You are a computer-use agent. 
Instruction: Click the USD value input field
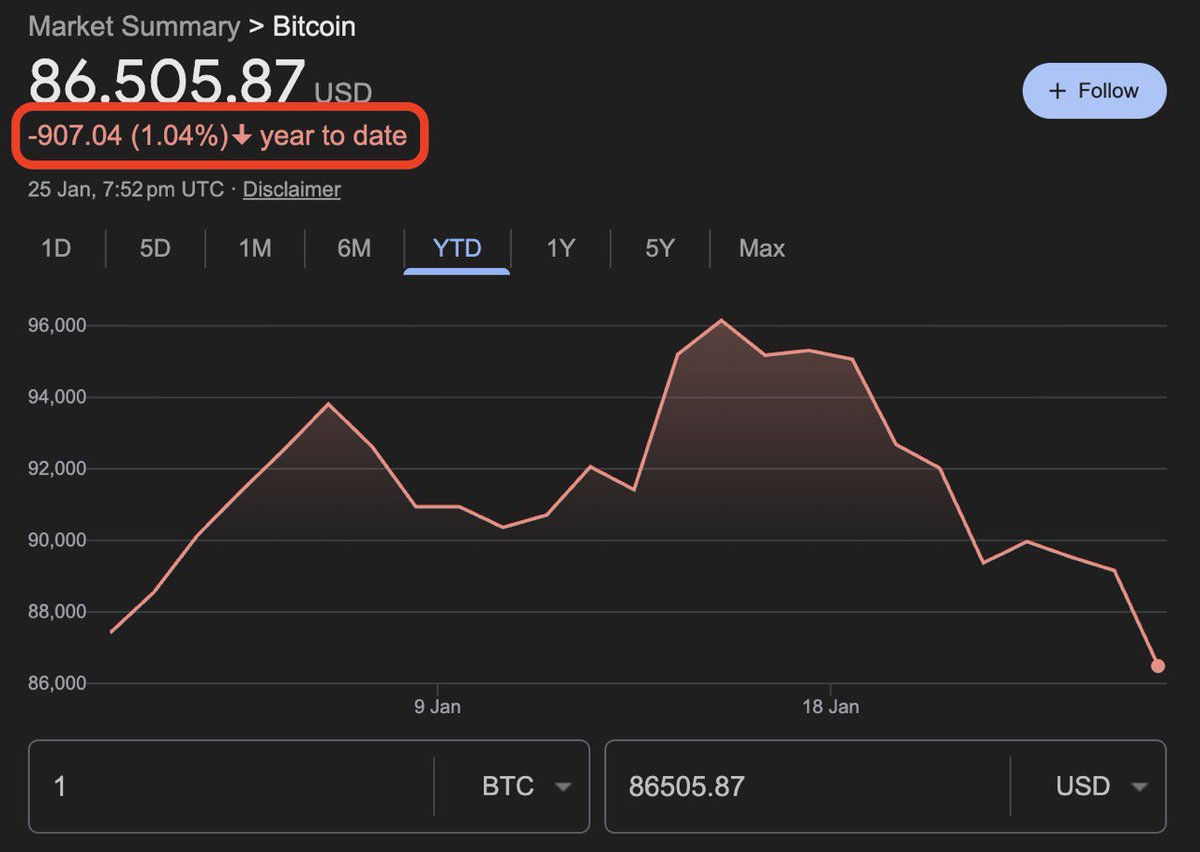(800, 787)
